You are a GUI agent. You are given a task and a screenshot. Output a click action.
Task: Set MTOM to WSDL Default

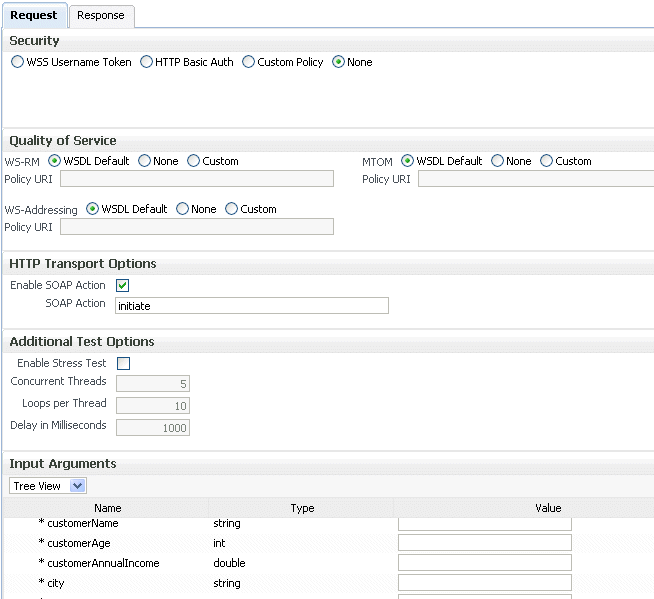tap(407, 161)
